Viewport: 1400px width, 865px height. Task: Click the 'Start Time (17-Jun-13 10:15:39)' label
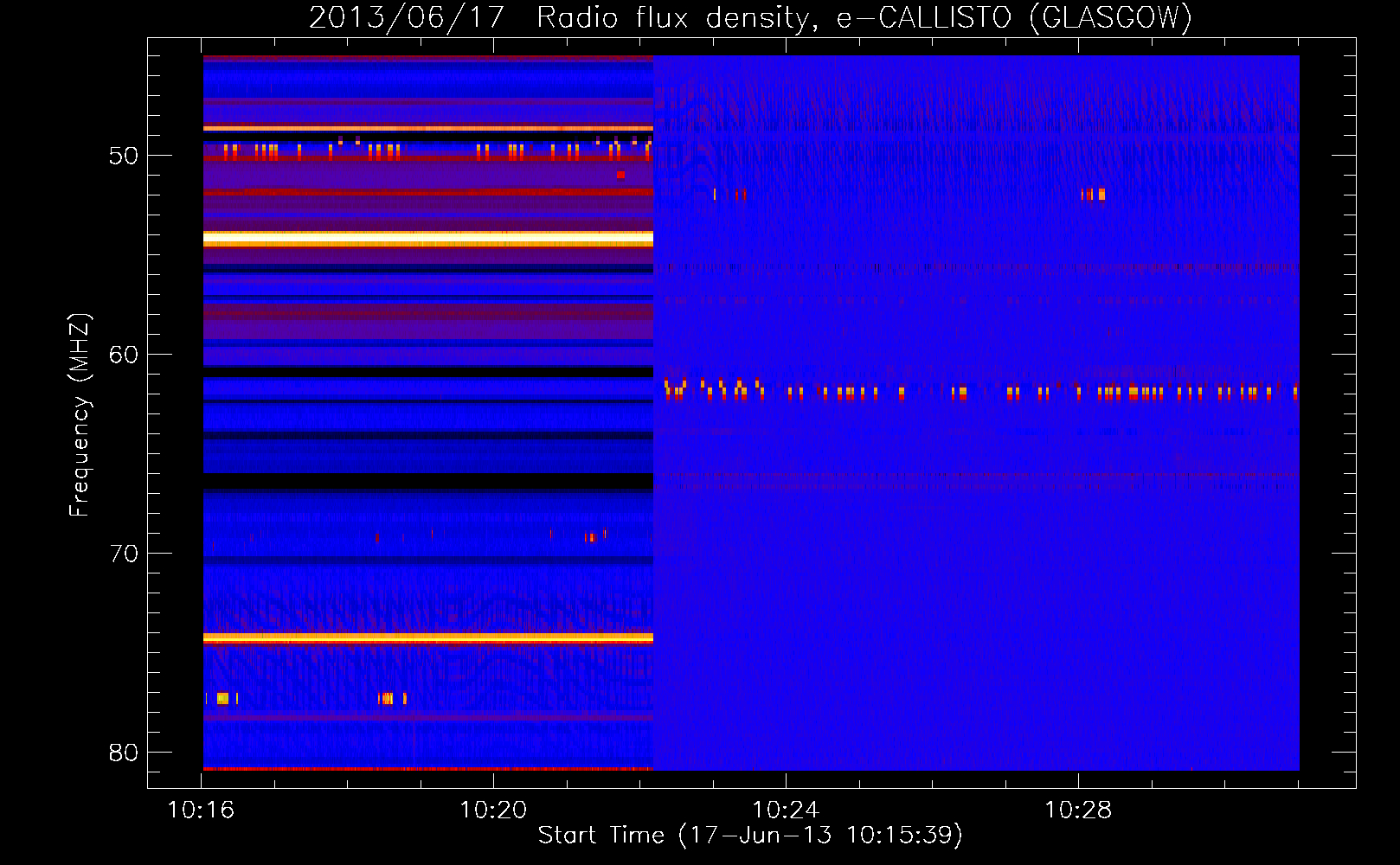[x=750, y=836]
